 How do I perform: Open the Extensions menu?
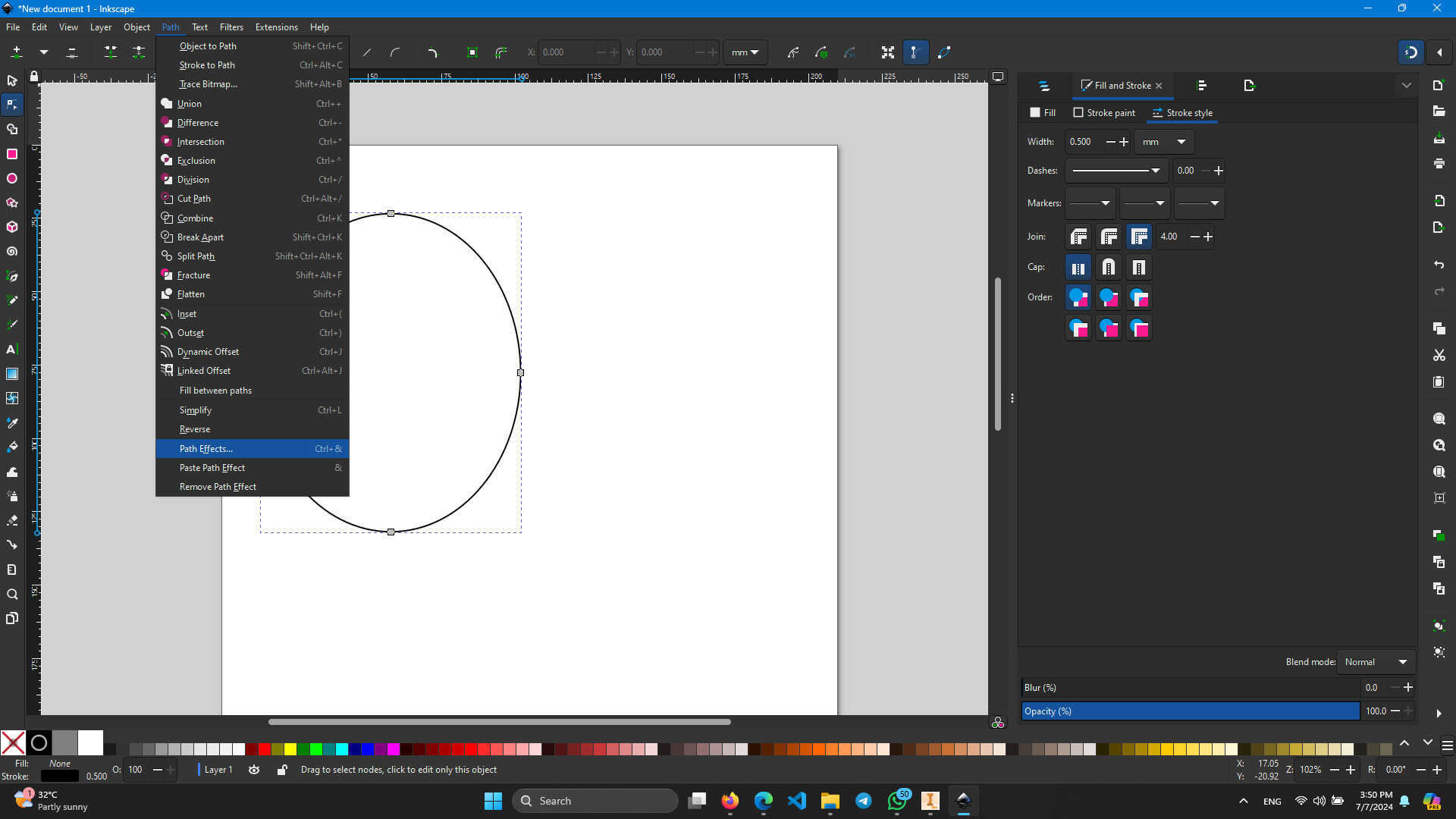coord(276,27)
